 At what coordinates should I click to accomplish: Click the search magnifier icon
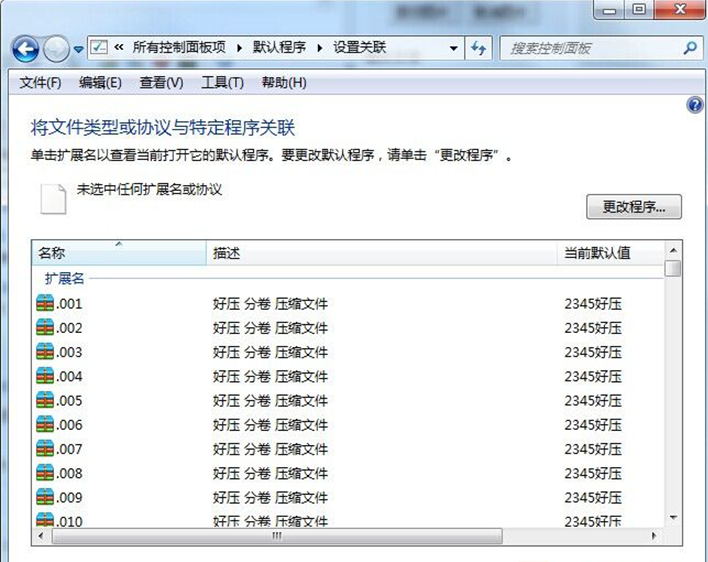(690, 48)
